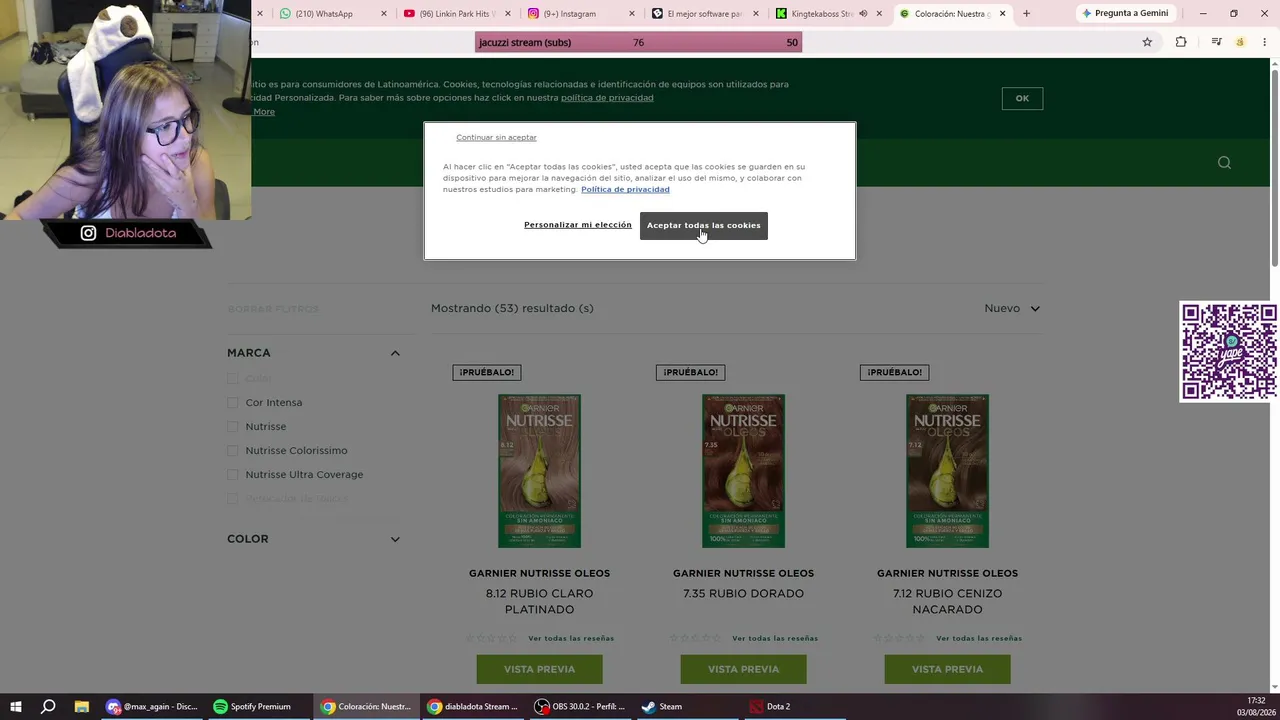Open the media controls icon in Chrome toolbar
1280x720 pixels.
coord(1216,42)
